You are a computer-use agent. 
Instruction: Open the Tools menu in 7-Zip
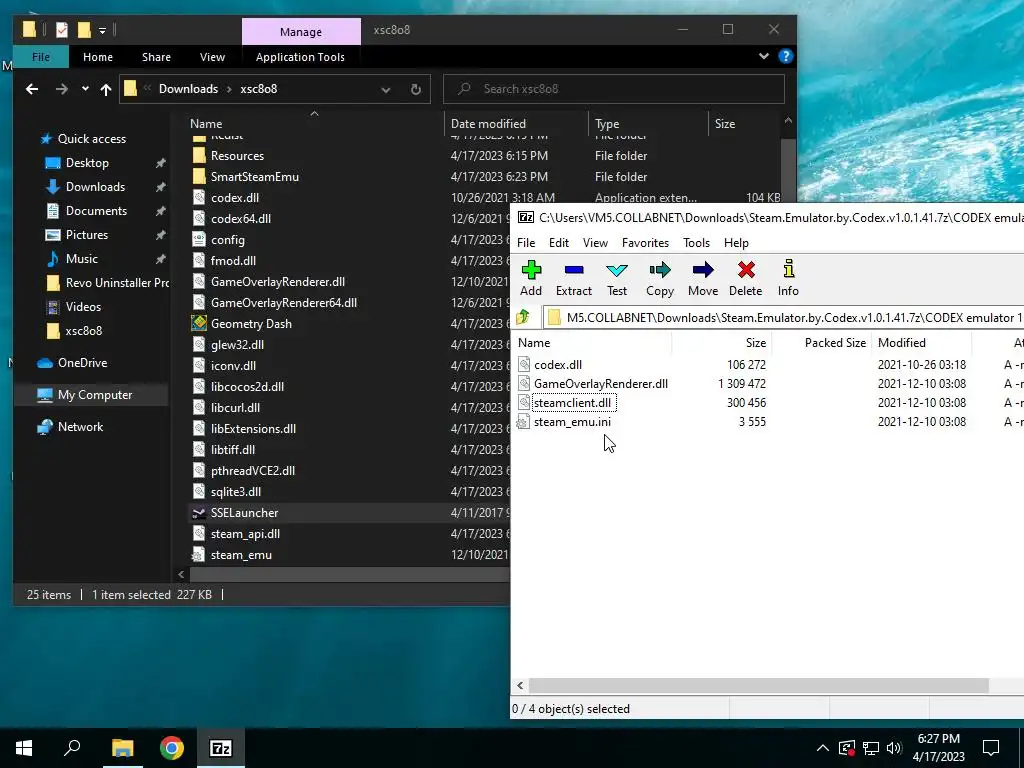tap(696, 243)
